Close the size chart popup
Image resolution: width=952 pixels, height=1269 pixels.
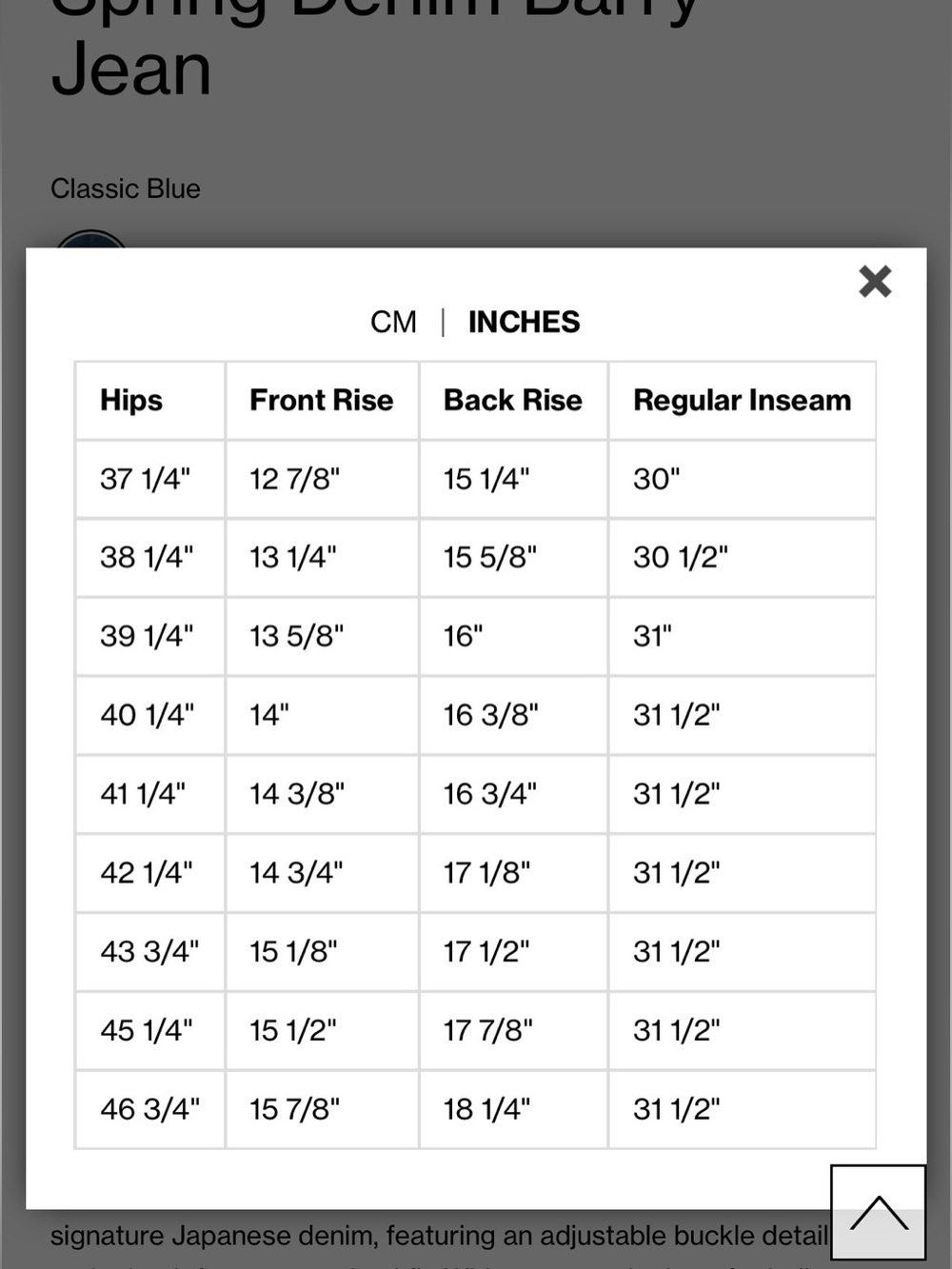coord(875,282)
